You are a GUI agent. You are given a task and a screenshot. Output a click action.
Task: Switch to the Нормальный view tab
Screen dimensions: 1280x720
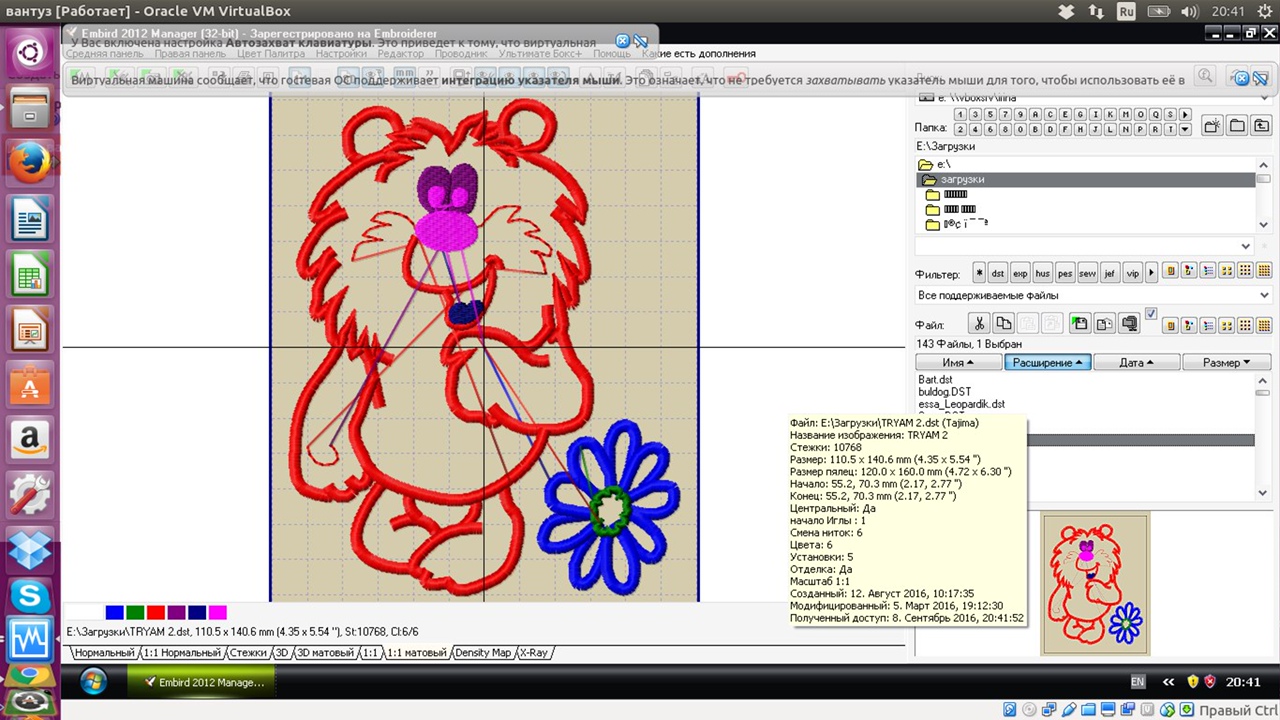click(104, 653)
